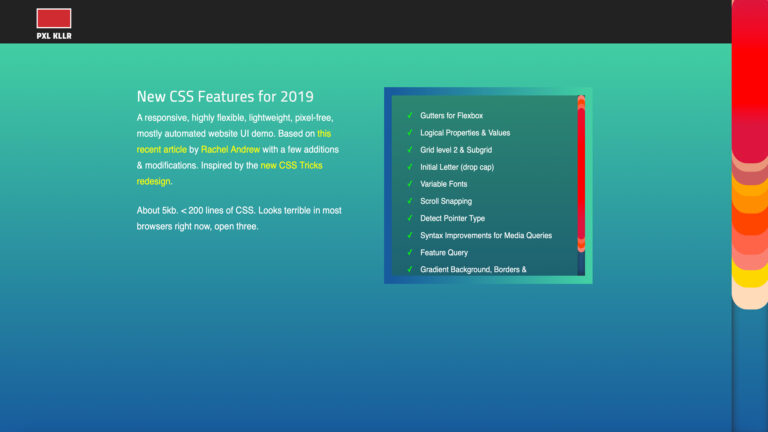Click checkmark beside Scroll Snapping
The image size is (768, 432).
pyautogui.click(x=410, y=201)
